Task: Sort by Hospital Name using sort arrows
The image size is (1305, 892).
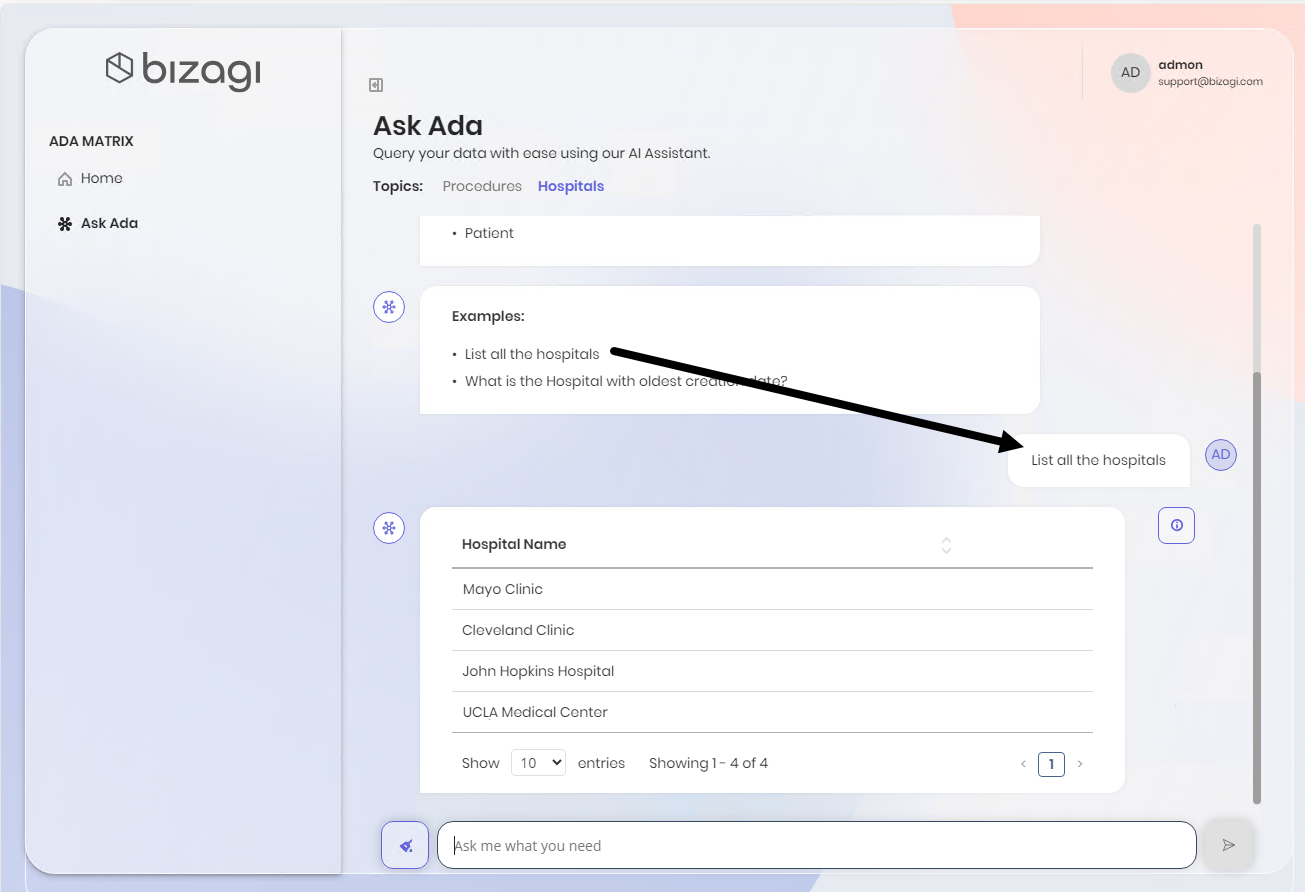Action: (946, 545)
